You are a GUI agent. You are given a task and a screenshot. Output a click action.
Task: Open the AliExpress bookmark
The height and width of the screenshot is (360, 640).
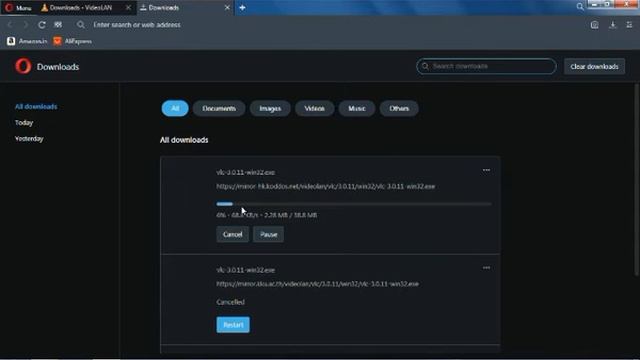point(73,41)
